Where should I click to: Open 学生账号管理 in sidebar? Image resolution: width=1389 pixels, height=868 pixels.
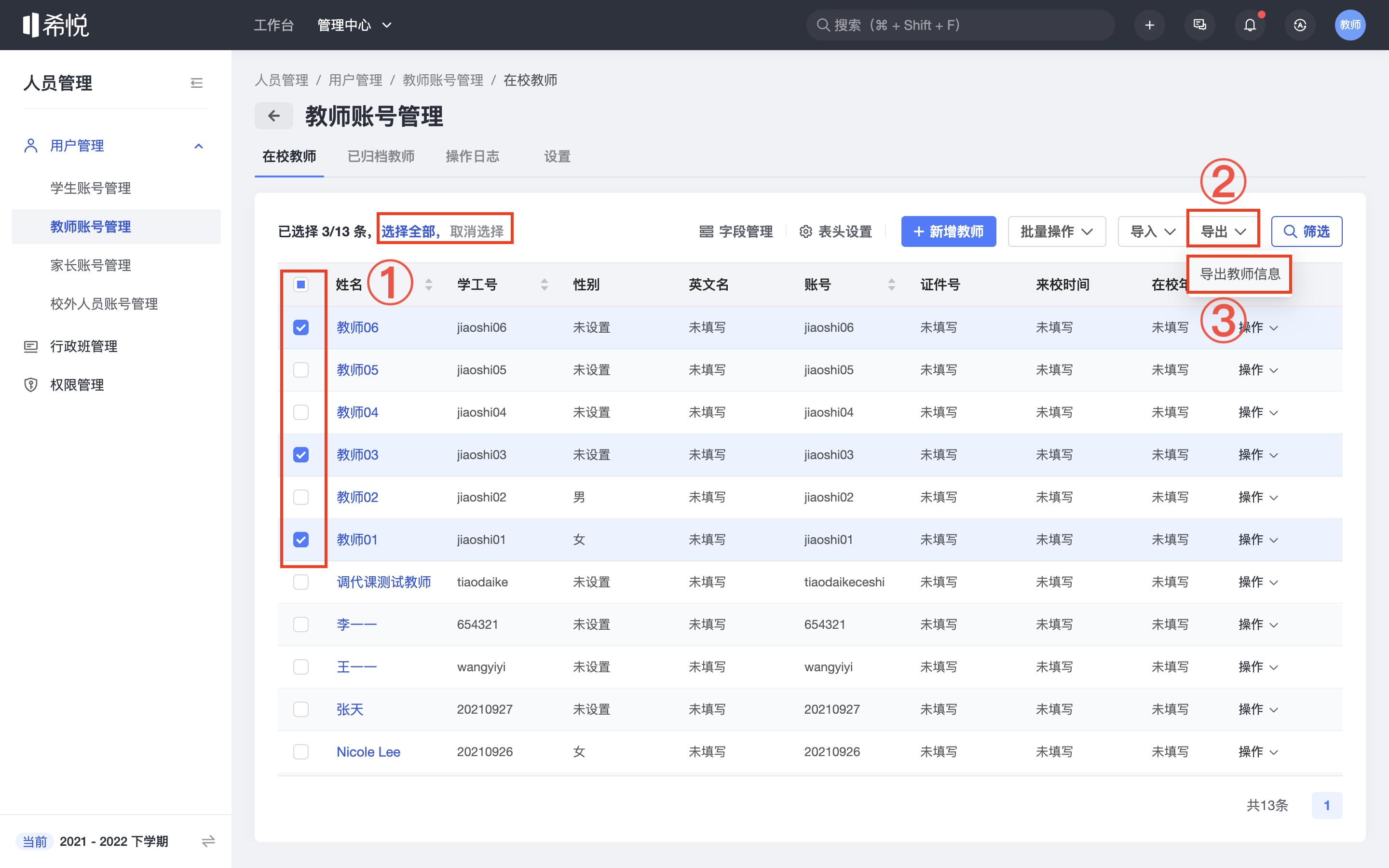[91, 188]
